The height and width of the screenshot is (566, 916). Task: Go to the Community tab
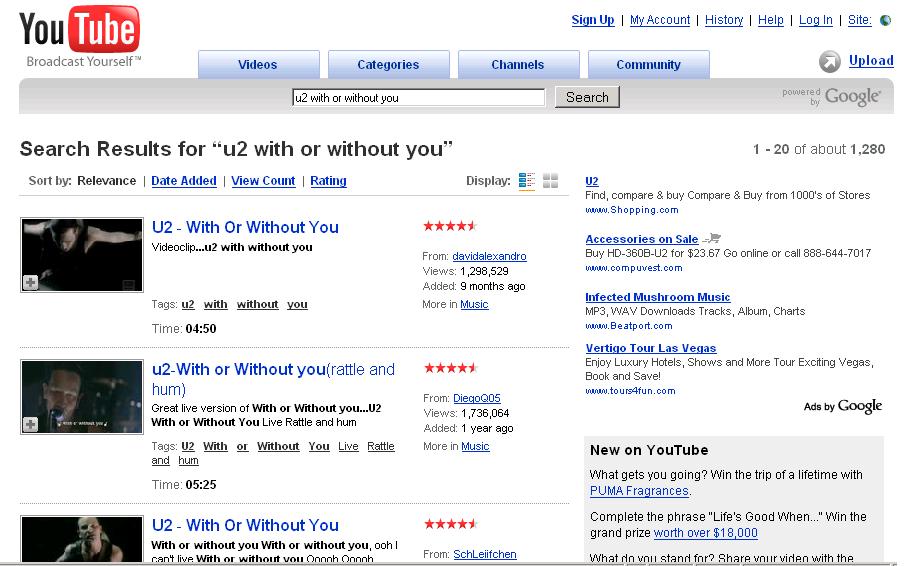(648, 65)
